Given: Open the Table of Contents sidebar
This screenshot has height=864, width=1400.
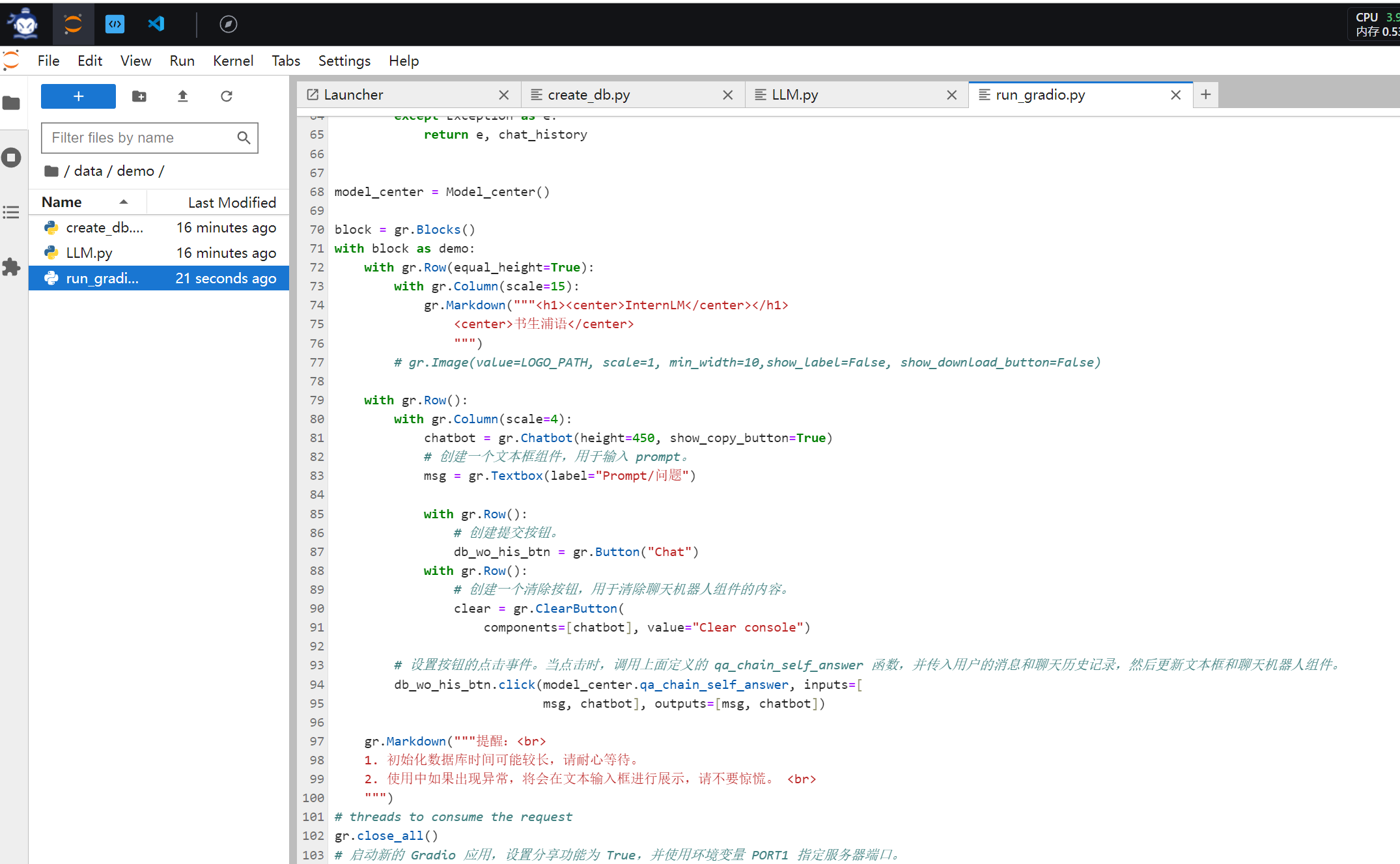Looking at the screenshot, I should [12, 212].
